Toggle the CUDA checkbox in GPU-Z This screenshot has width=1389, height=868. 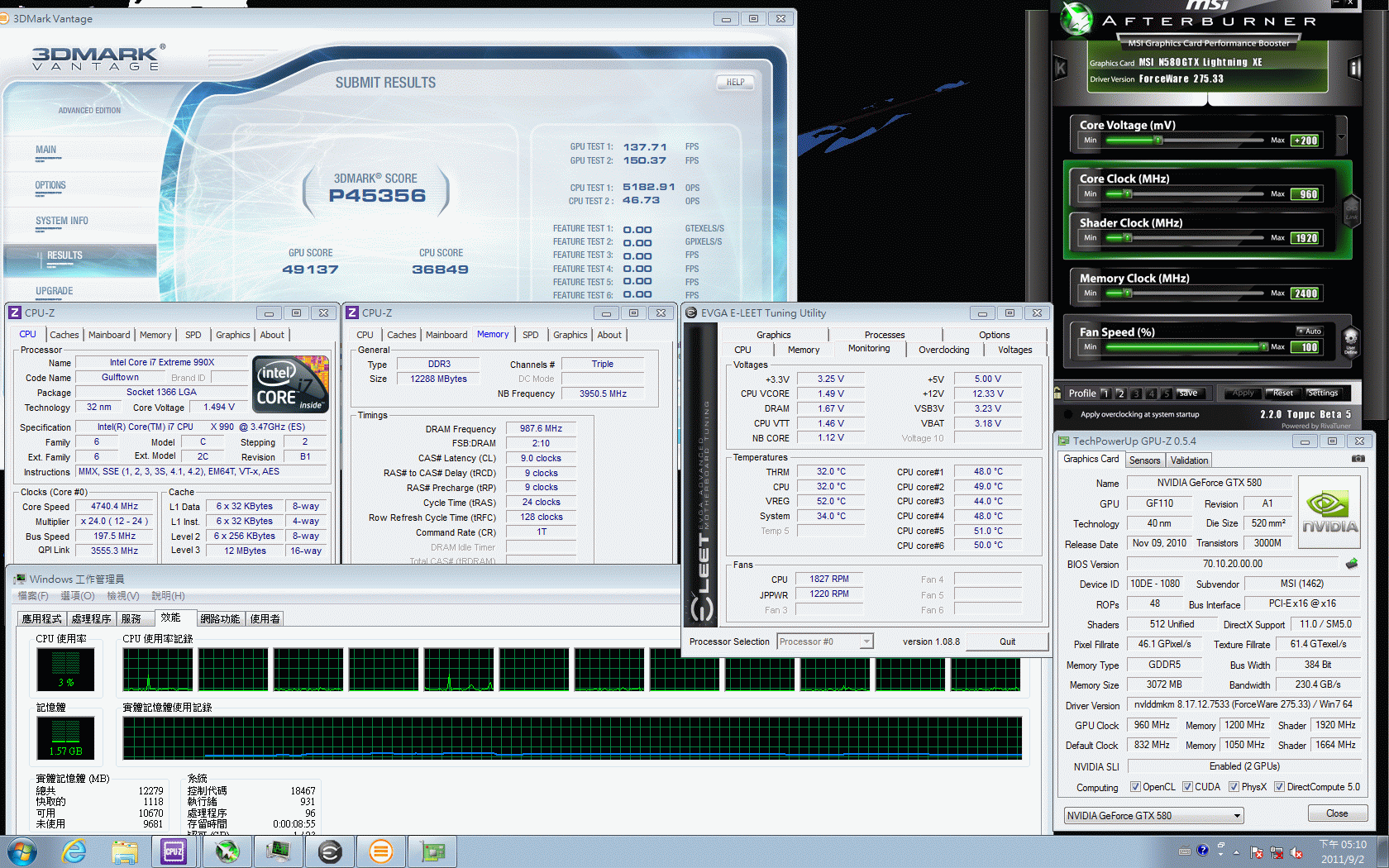click(x=1187, y=787)
